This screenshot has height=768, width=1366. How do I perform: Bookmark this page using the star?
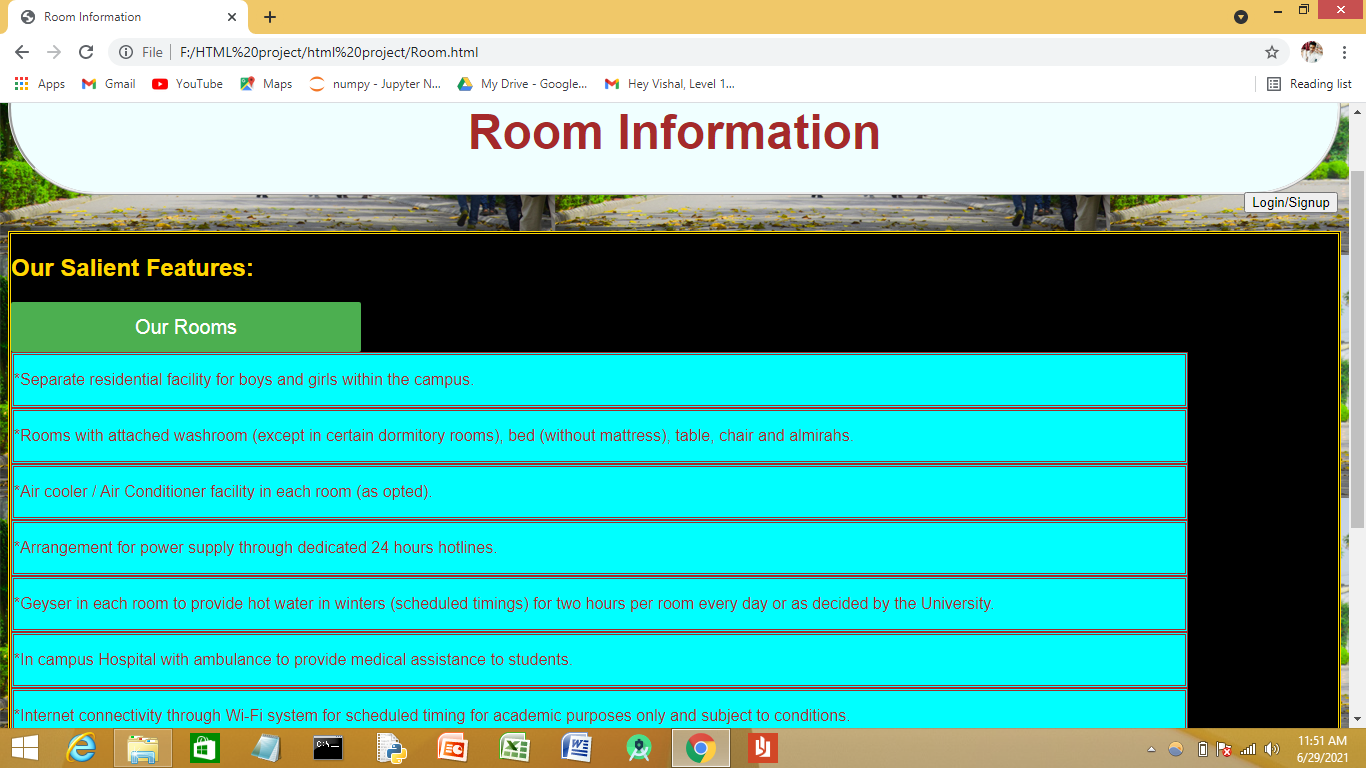pyautogui.click(x=1270, y=52)
